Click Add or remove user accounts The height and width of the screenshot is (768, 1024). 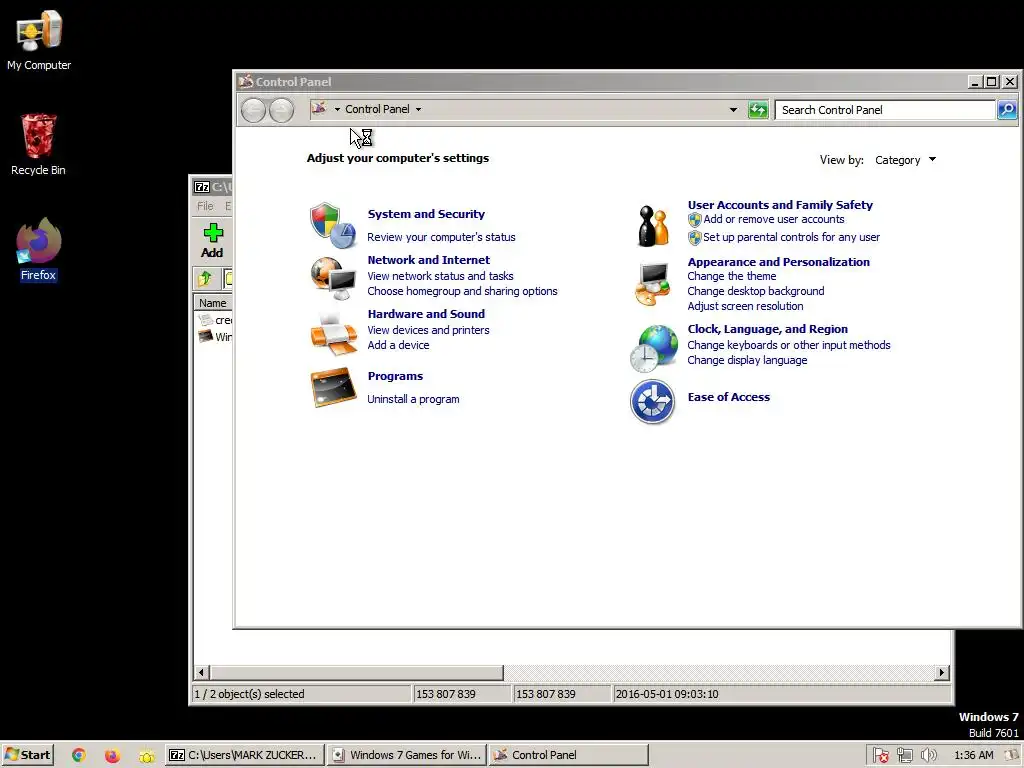tap(773, 219)
